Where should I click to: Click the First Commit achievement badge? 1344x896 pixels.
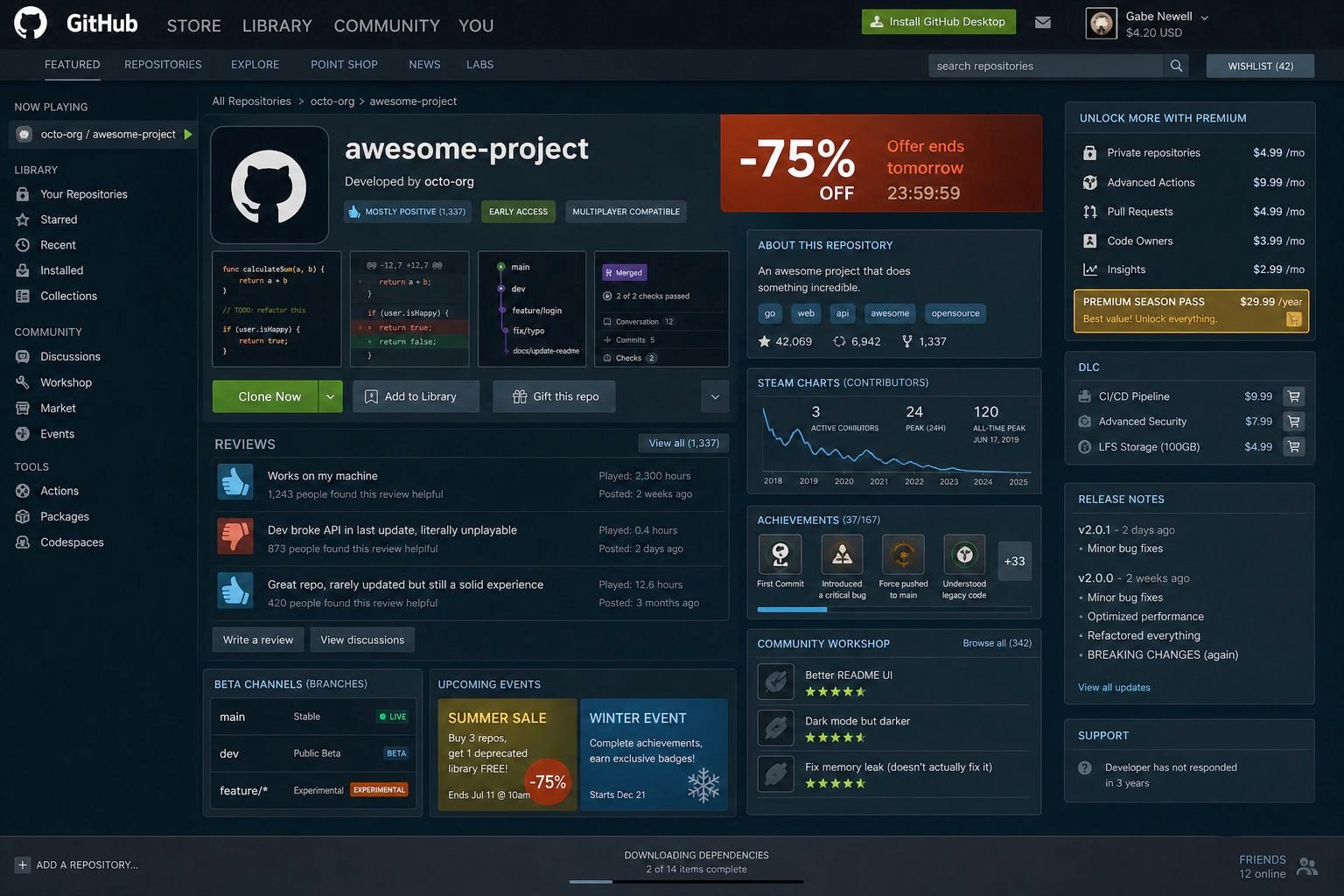[x=780, y=555]
